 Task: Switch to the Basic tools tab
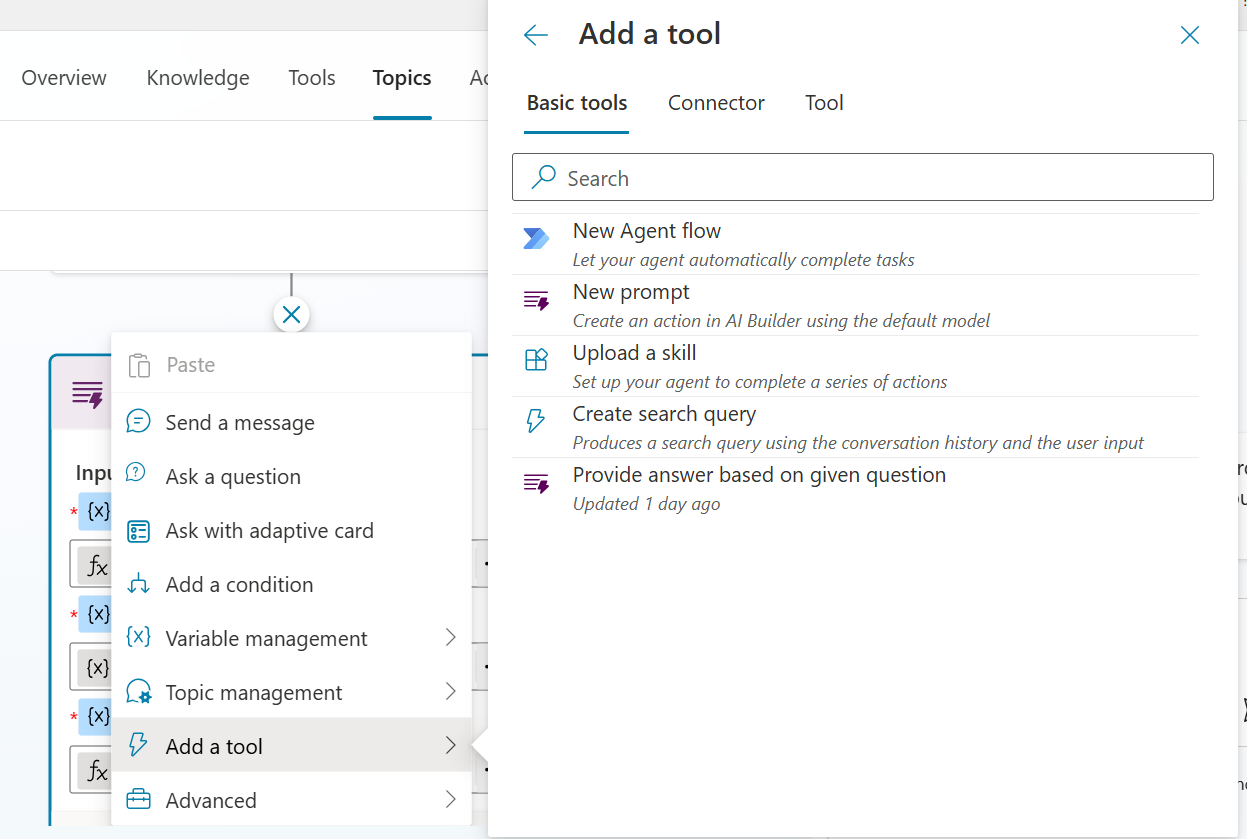(577, 103)
